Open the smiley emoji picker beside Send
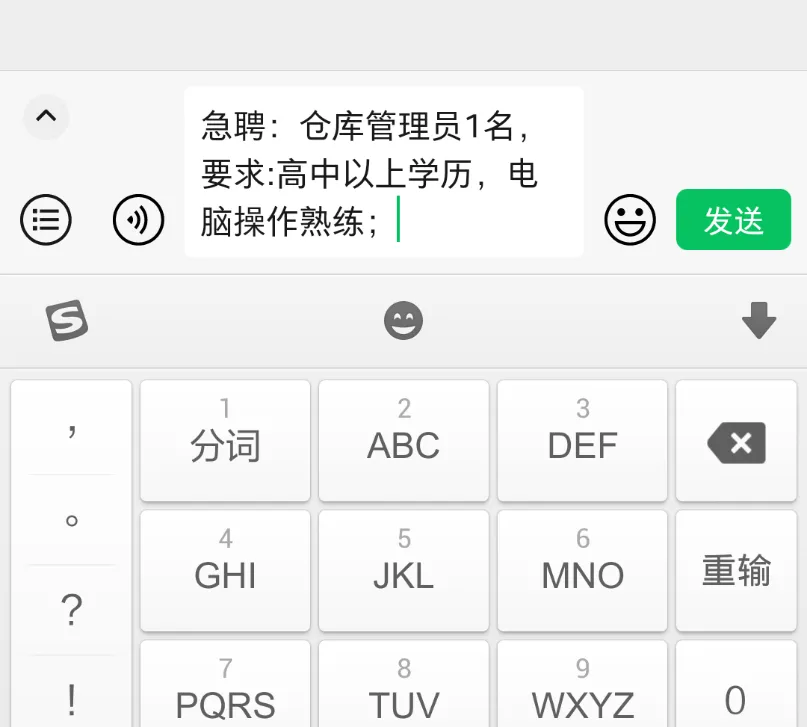The width and height of the screenshot is (807, 727). click(630, 220)
